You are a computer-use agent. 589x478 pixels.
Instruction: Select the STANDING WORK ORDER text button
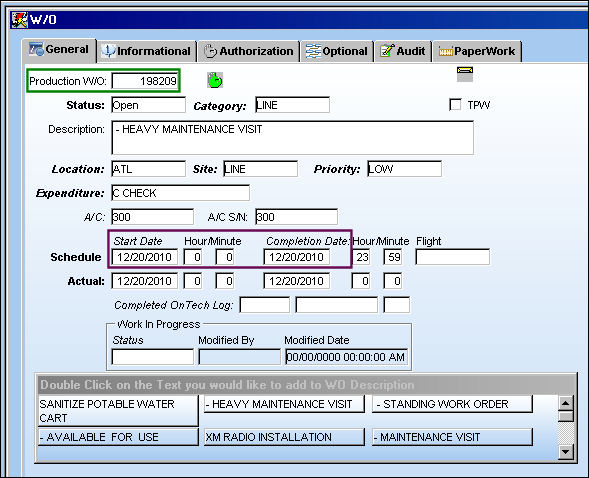click(452, 404)
